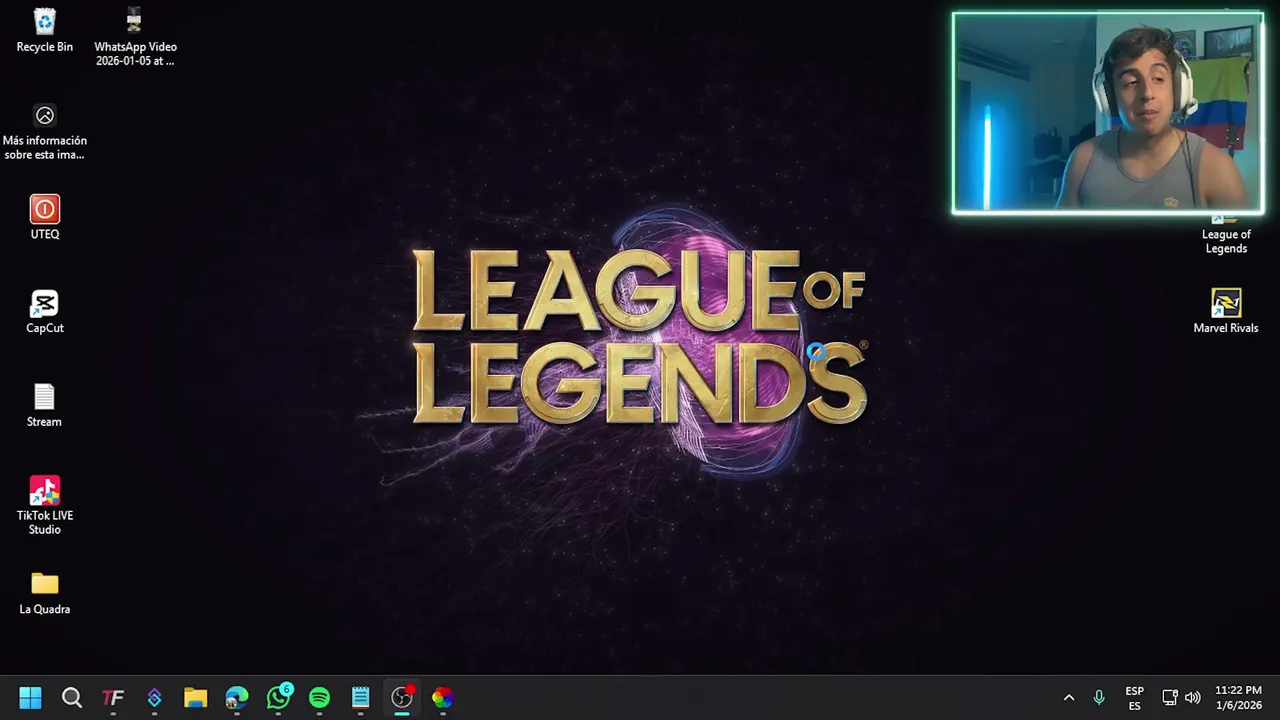Open WhatsApp with 6 unread badge
1280x720 pixels.
[x=279, y=697]
